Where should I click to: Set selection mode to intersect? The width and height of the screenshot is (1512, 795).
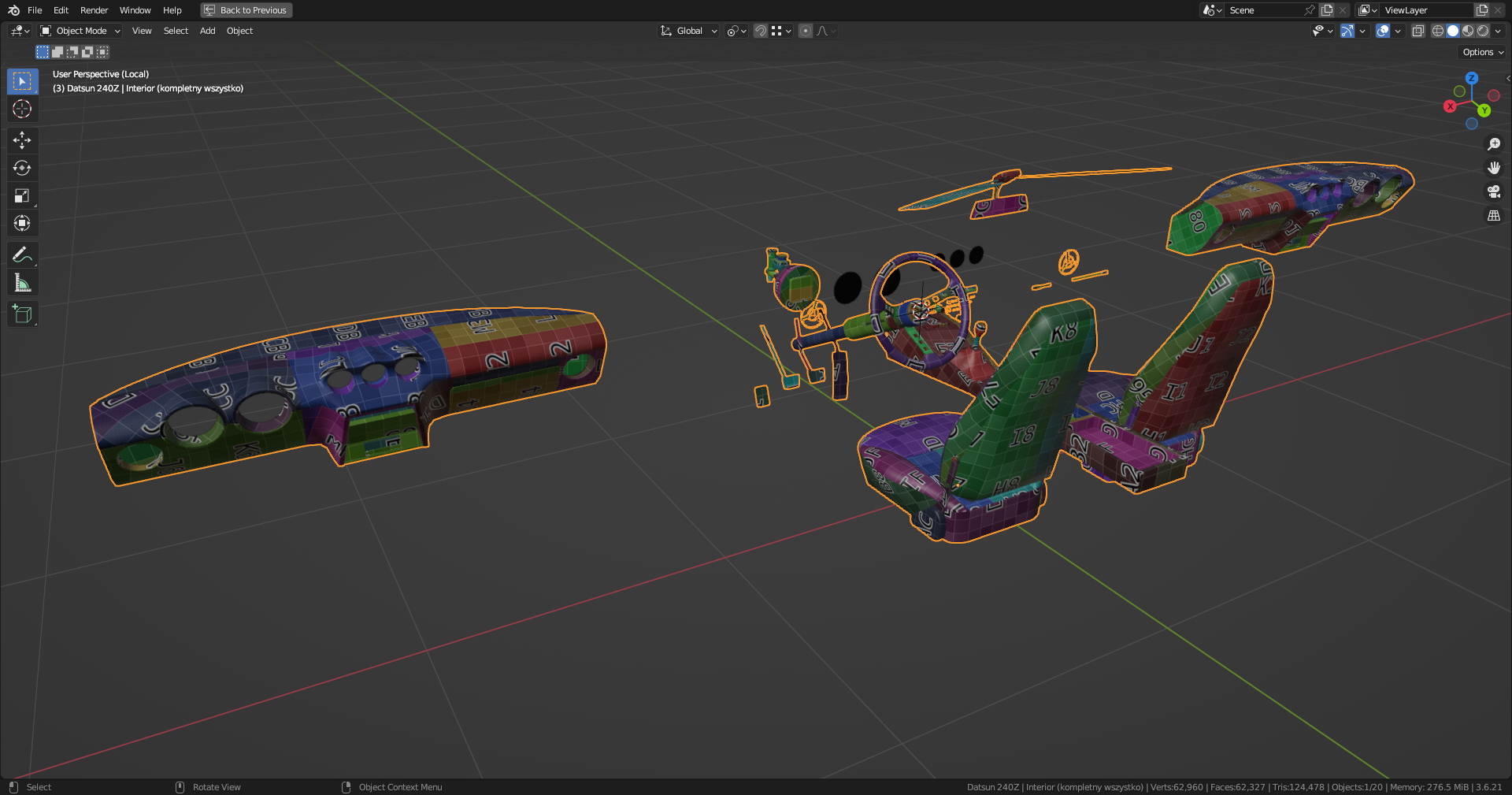coord(102,52)
